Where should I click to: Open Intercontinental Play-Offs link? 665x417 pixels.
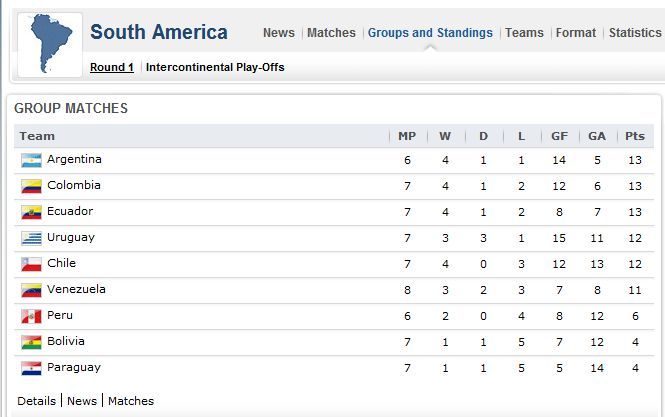(x=215, y=67)
